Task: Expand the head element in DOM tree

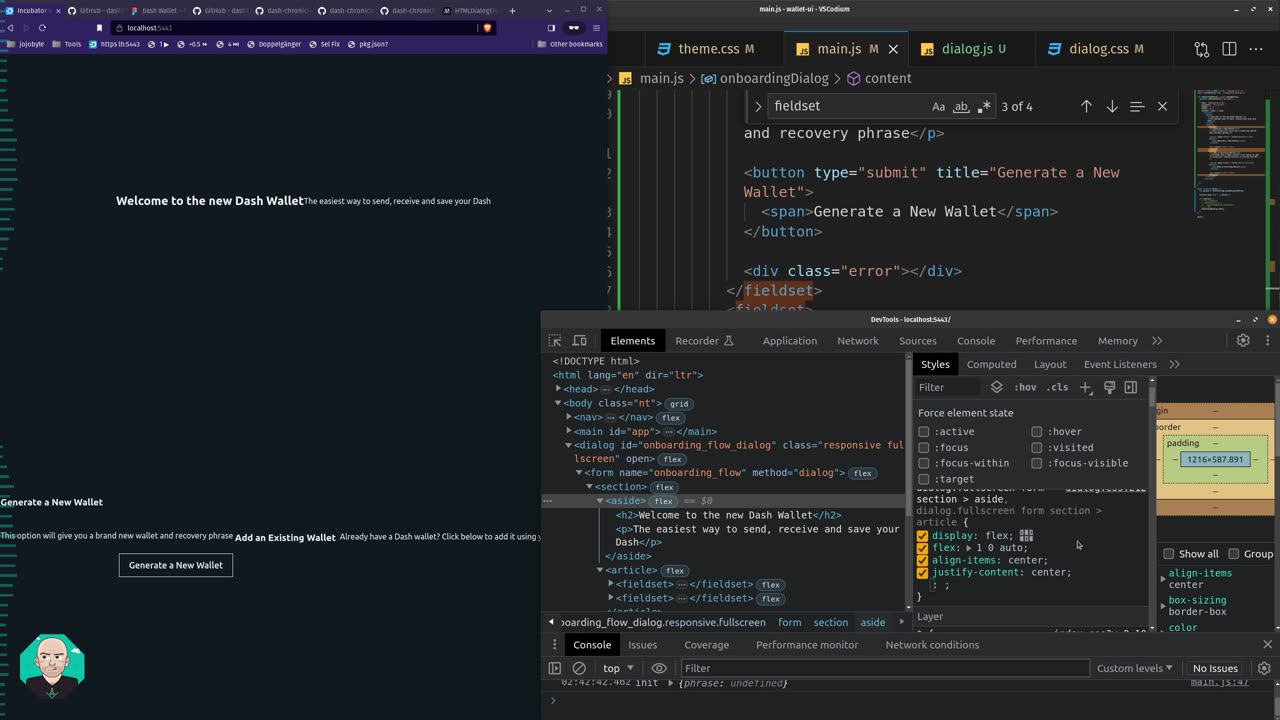Action: pyautogui.click(x=559, y=389)
